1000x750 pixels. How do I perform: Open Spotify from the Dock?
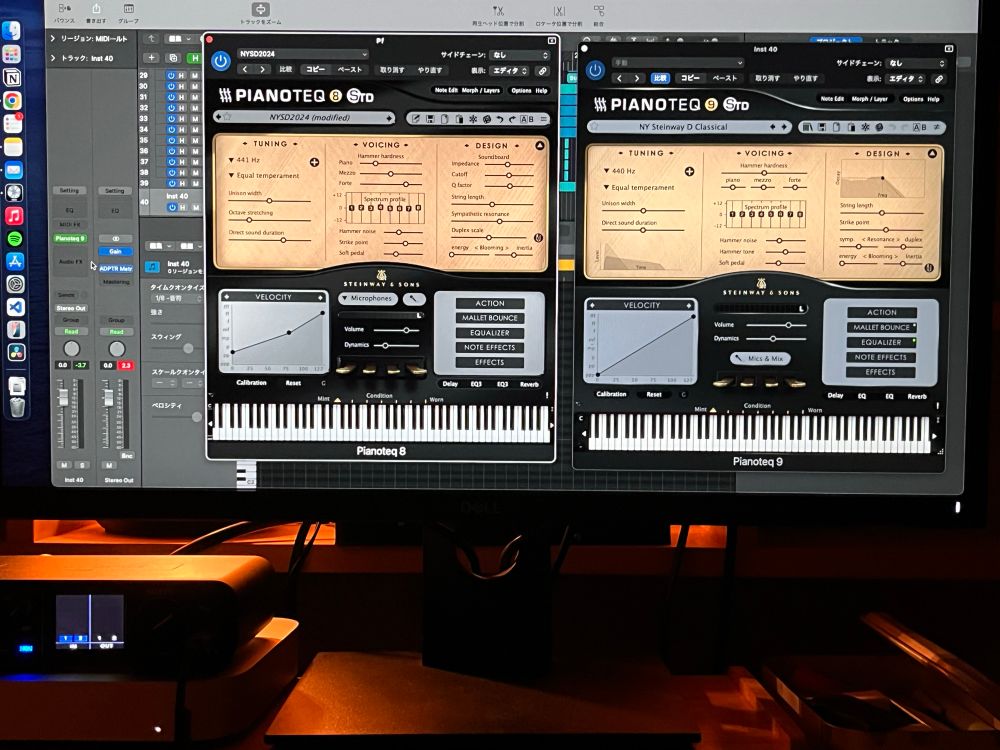14,239
